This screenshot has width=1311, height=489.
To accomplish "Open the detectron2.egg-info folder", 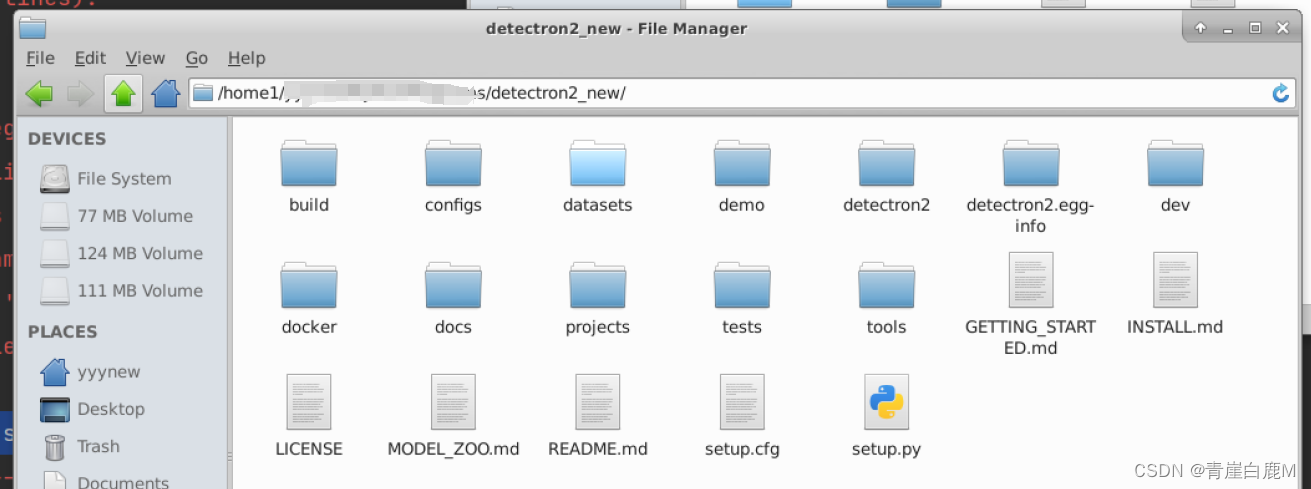I will (1031, 163).
